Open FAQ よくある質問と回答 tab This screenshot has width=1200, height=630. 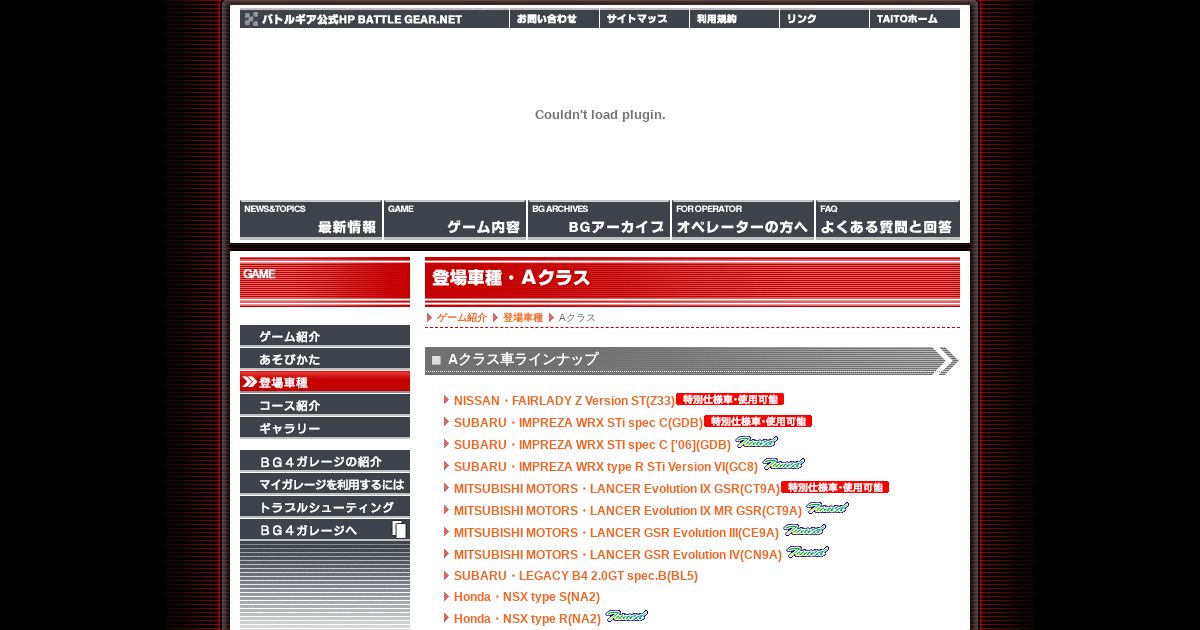888,220
